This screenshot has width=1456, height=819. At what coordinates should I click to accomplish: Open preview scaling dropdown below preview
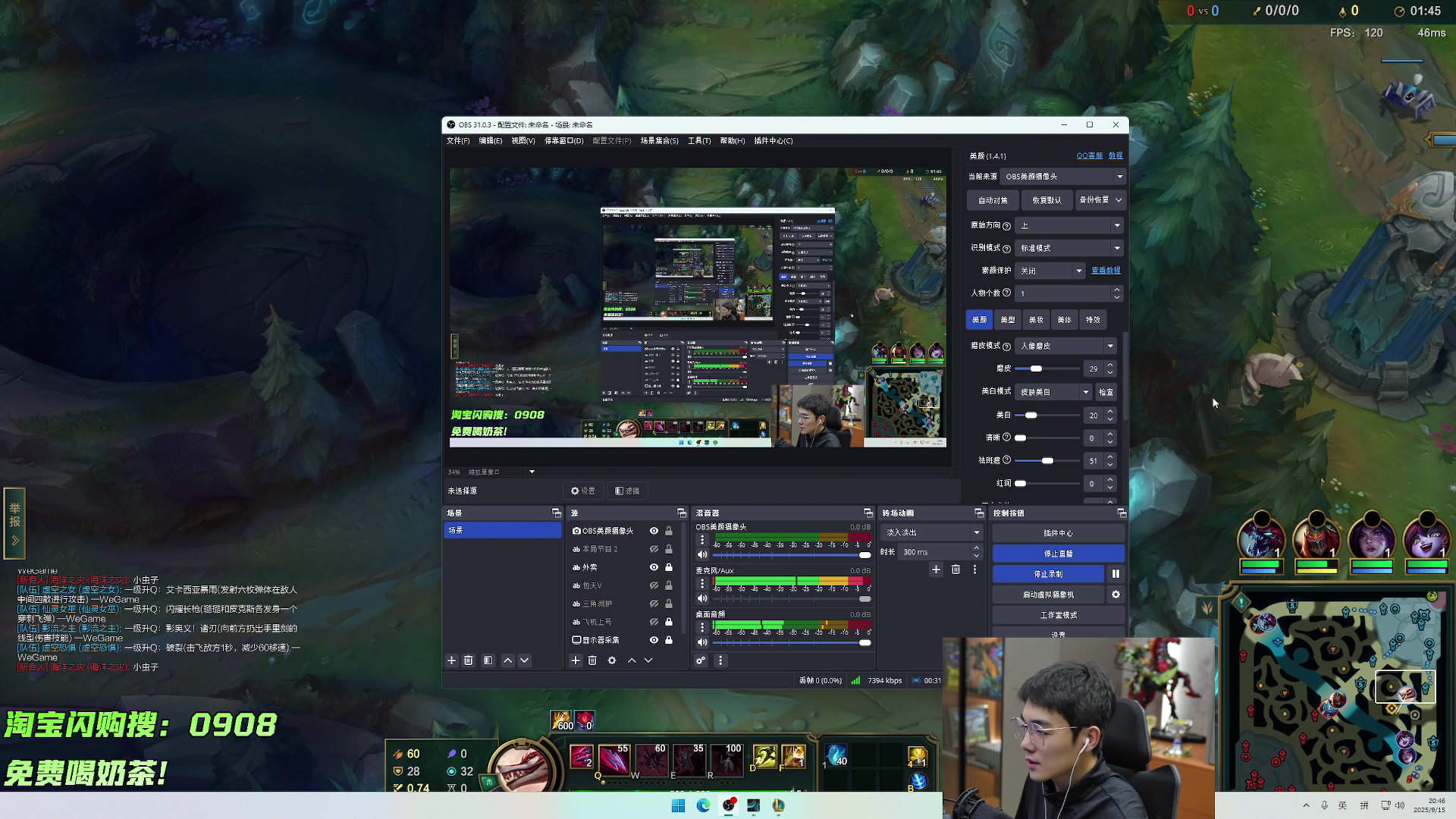502,472
